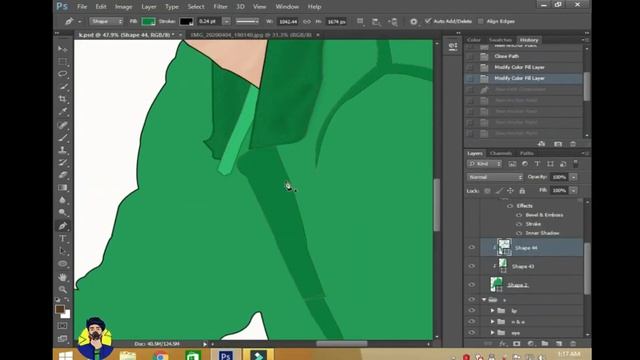This screenshot has width=640, height=360.
Task: Select the Pen tool in toolbox
Action: (62, 226)
